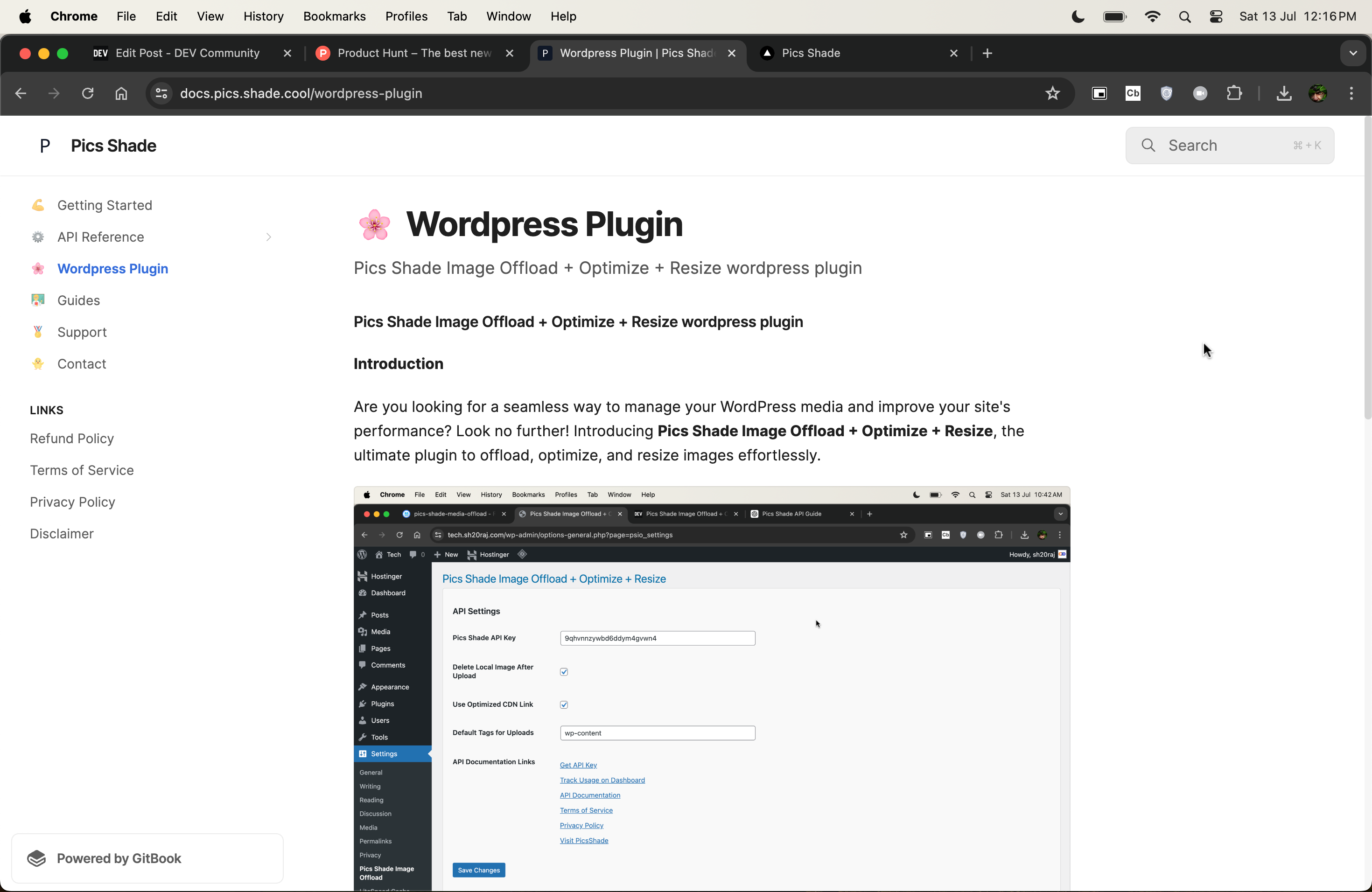
Task: Close the Wordpress Plugin tab
Action: (732, 53)
